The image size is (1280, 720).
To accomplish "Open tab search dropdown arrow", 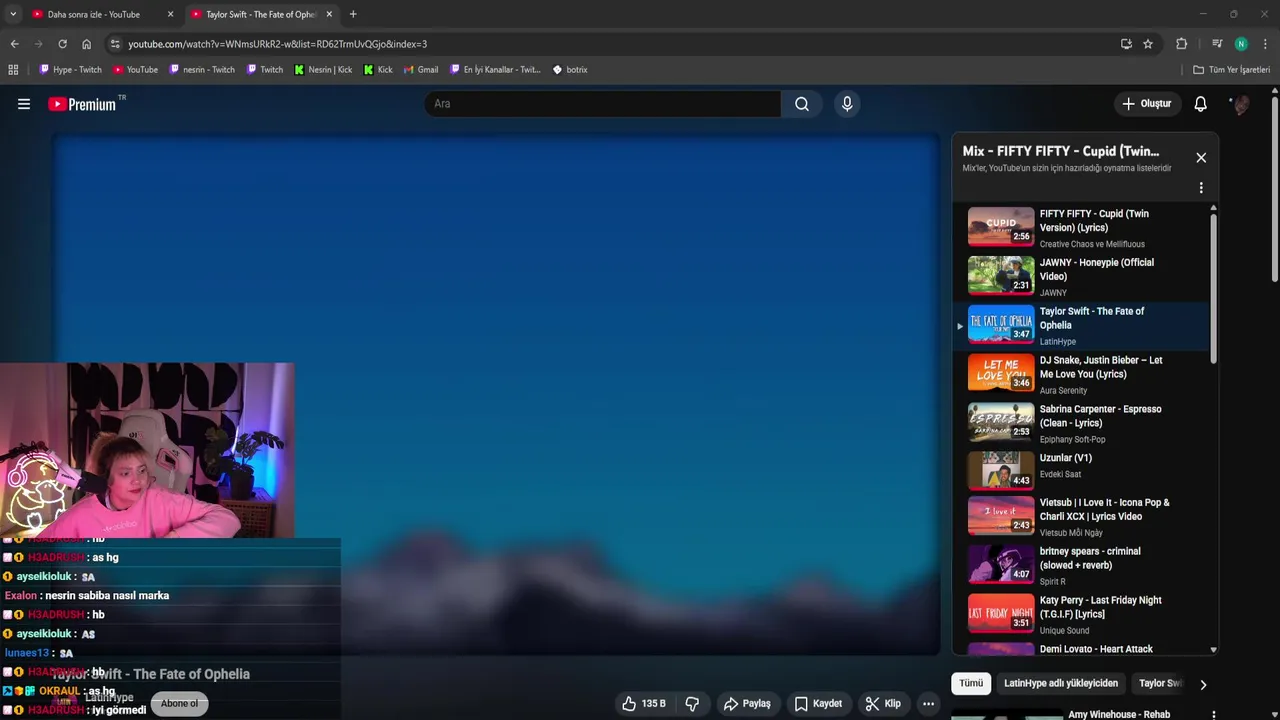I will (12, 14).
